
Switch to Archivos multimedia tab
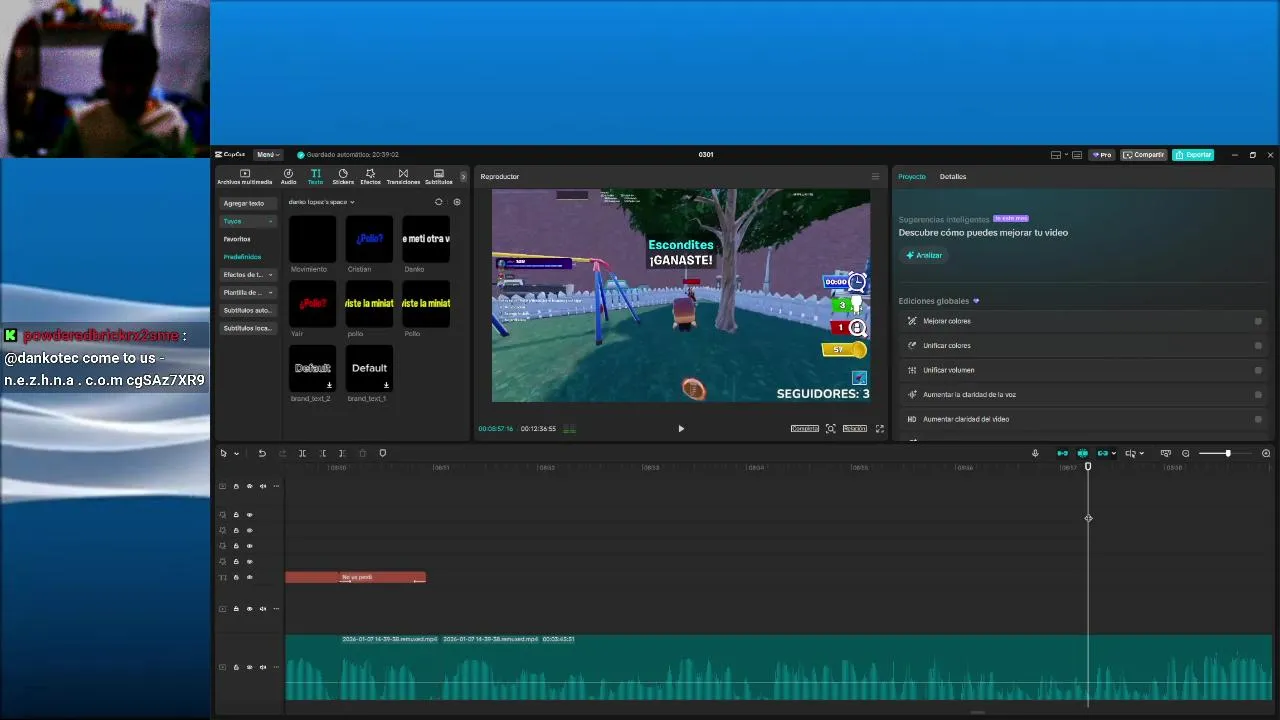point(244,177)
